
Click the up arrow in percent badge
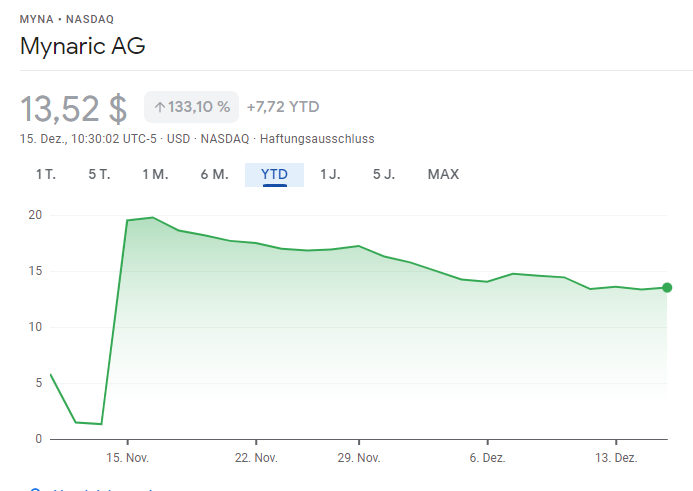click(160, 107)
